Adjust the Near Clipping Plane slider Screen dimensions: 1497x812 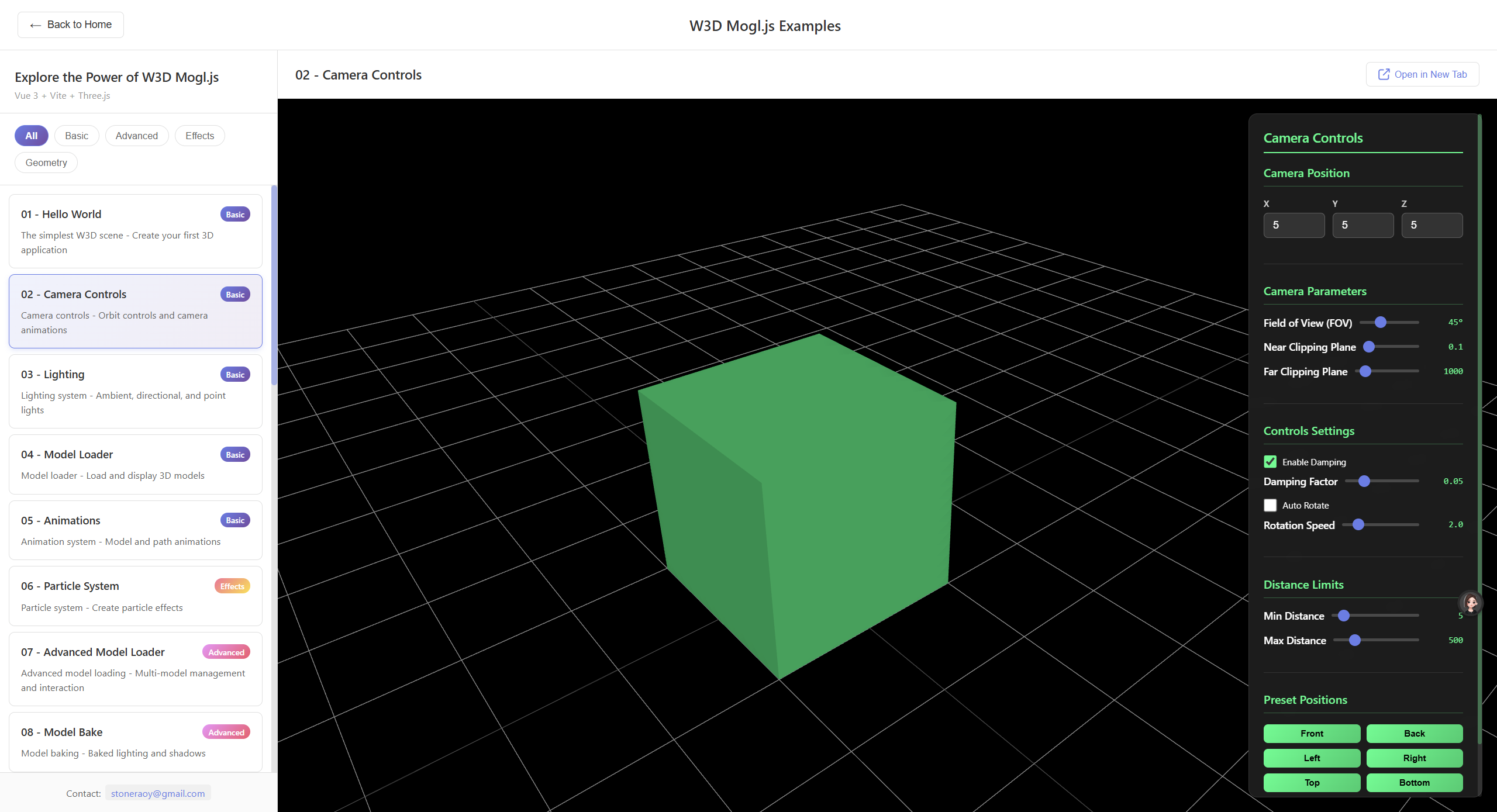click(1391, 347)
